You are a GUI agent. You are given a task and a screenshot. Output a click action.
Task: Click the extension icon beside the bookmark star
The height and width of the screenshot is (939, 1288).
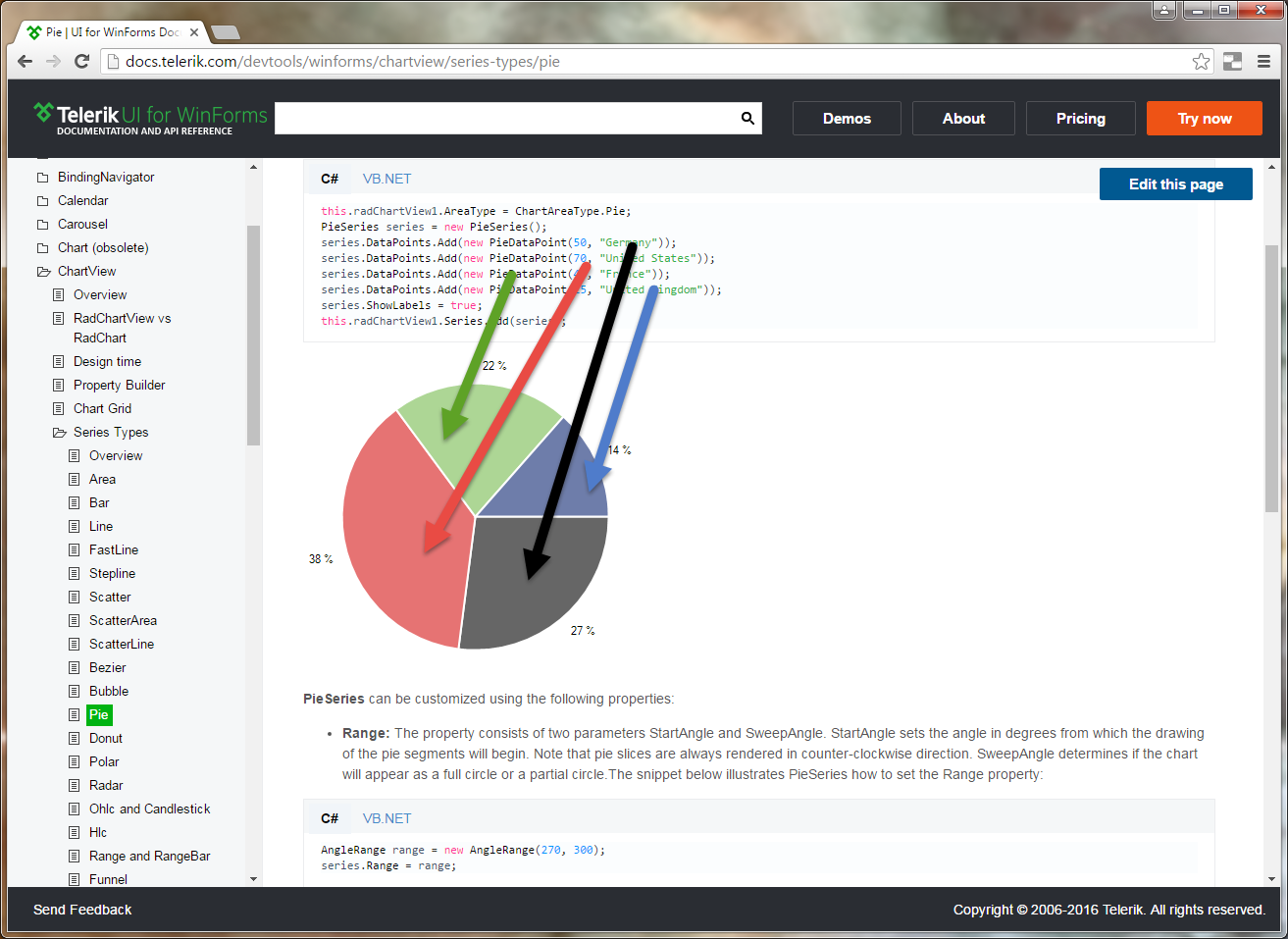(x=1233, y=61)
